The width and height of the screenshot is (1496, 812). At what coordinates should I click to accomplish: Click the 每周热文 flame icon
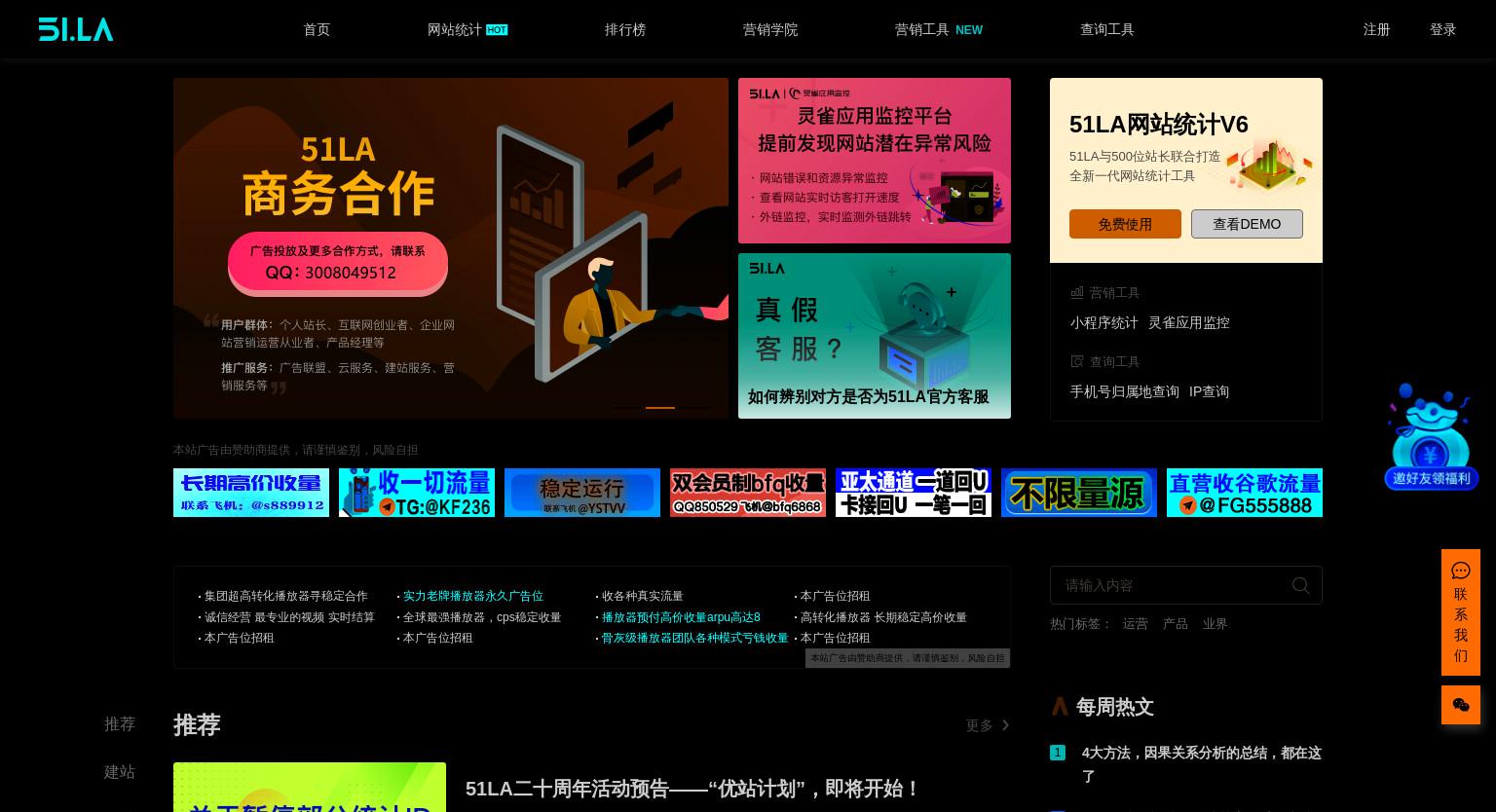(x=1059, y=707)
